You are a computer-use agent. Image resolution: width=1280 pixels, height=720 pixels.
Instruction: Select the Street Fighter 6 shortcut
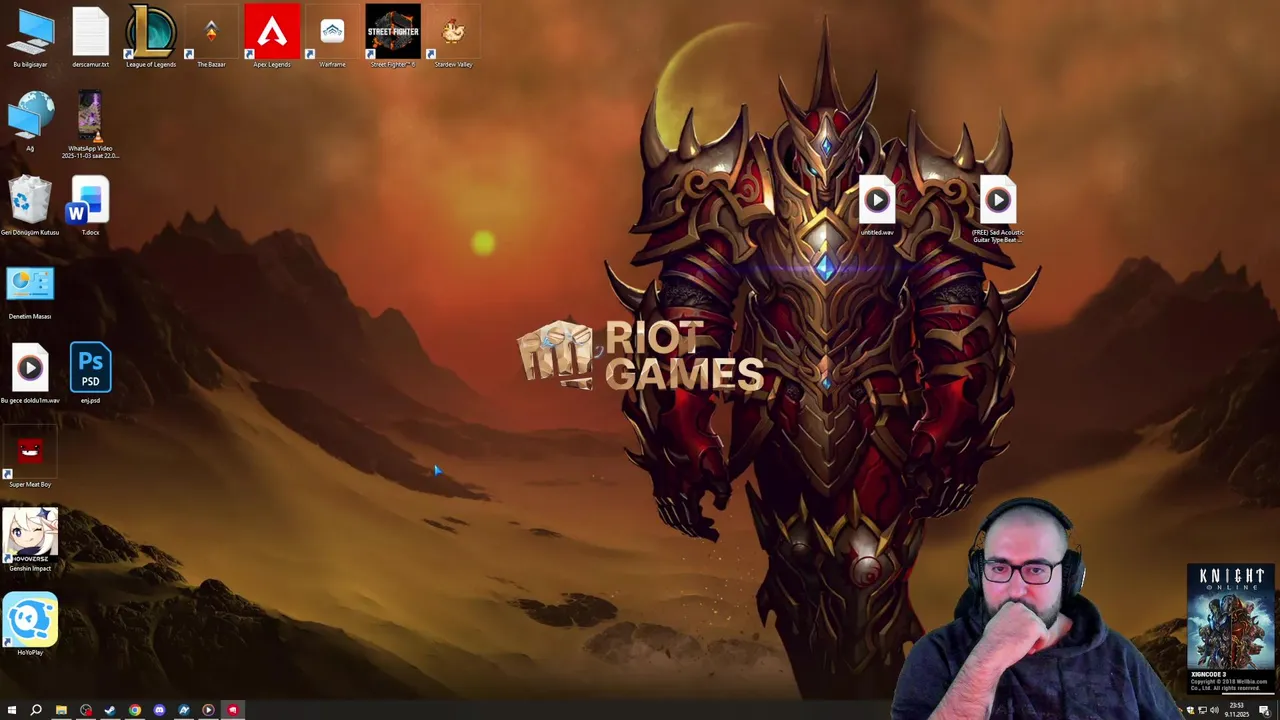pyautogui.click(x=393, y=38)
